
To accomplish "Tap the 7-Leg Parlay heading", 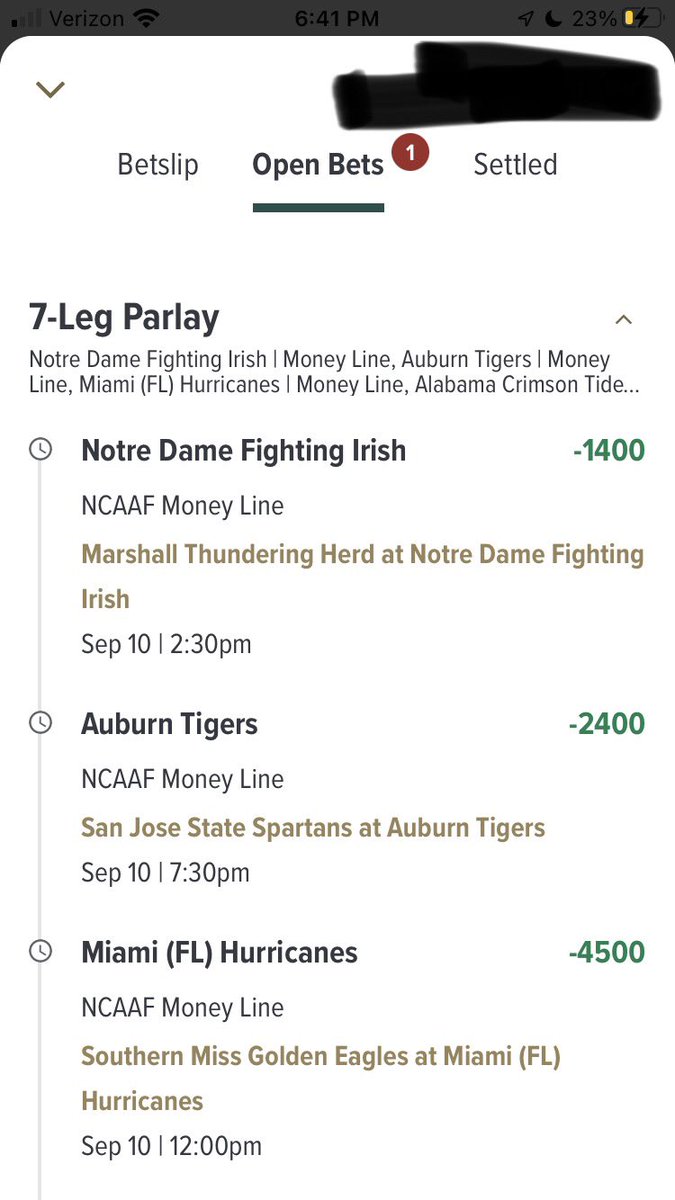I will [x=124, y=318].
